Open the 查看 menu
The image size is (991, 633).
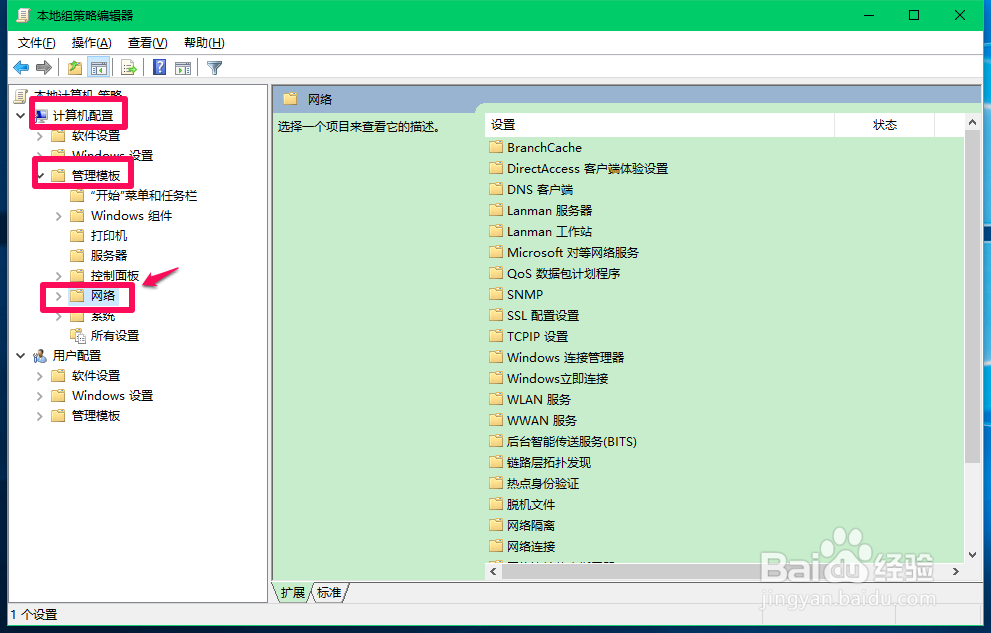pyautogui.click(x=145, y=42)
